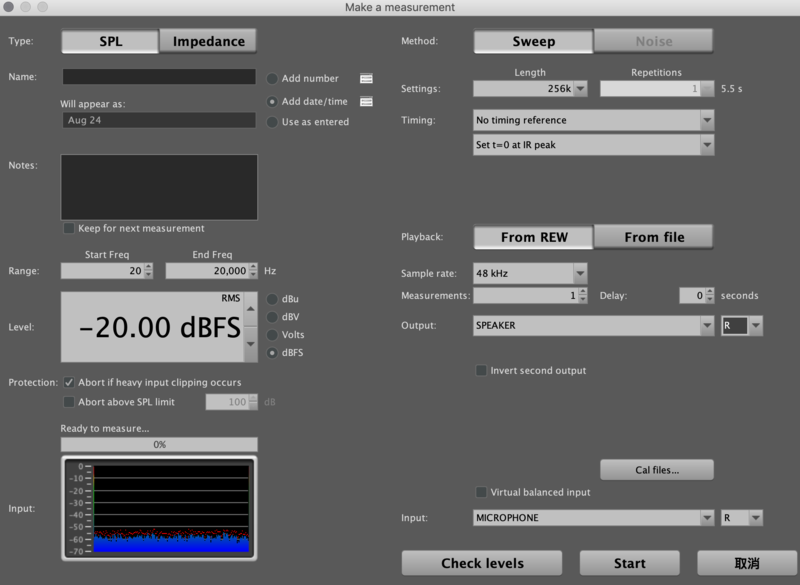The height and width of the screenshot is (585, 800).
Task: Choose the dBu level unit
Action: (x=272, y=299)
